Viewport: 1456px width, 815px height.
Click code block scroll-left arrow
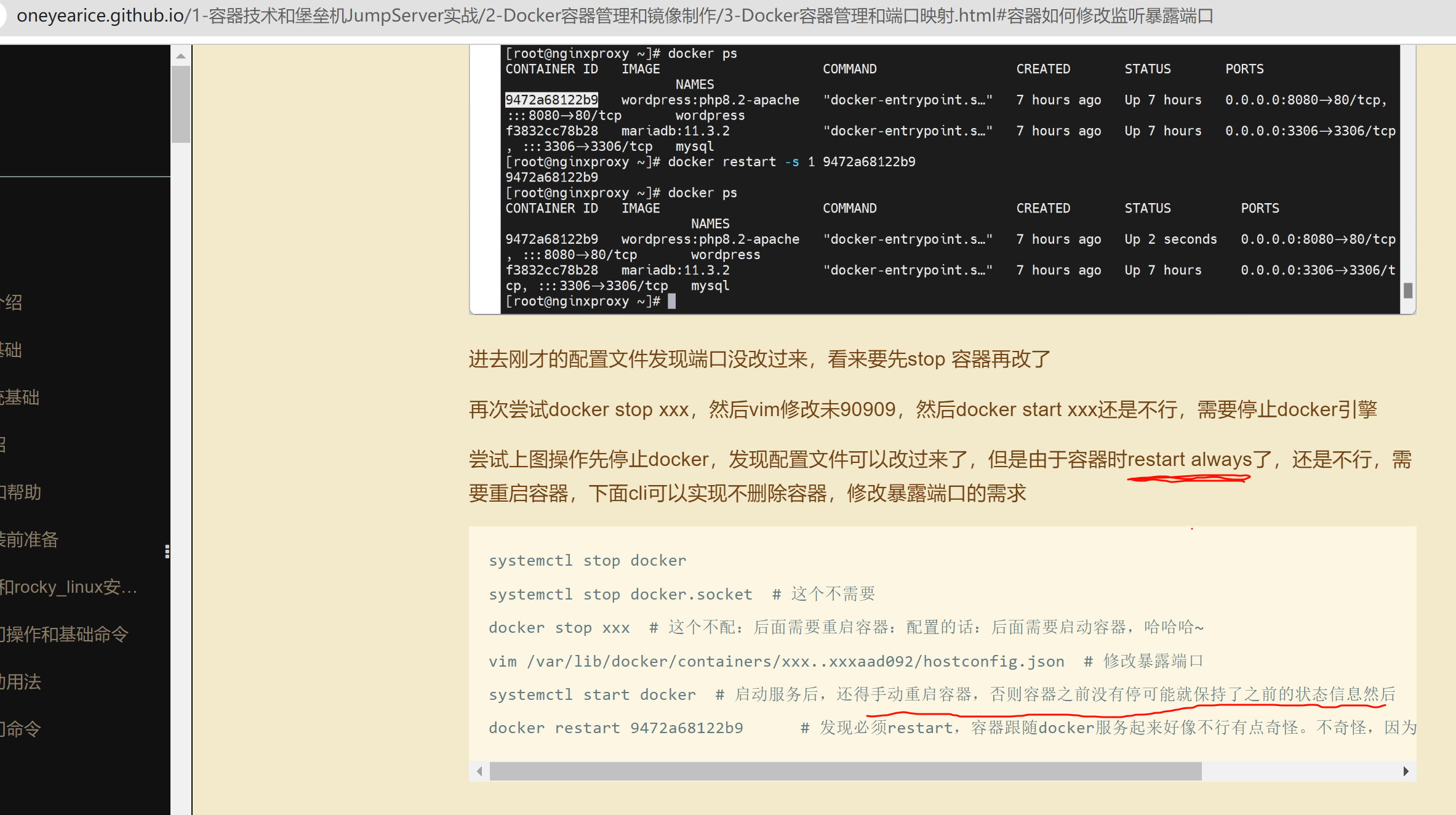479,771
